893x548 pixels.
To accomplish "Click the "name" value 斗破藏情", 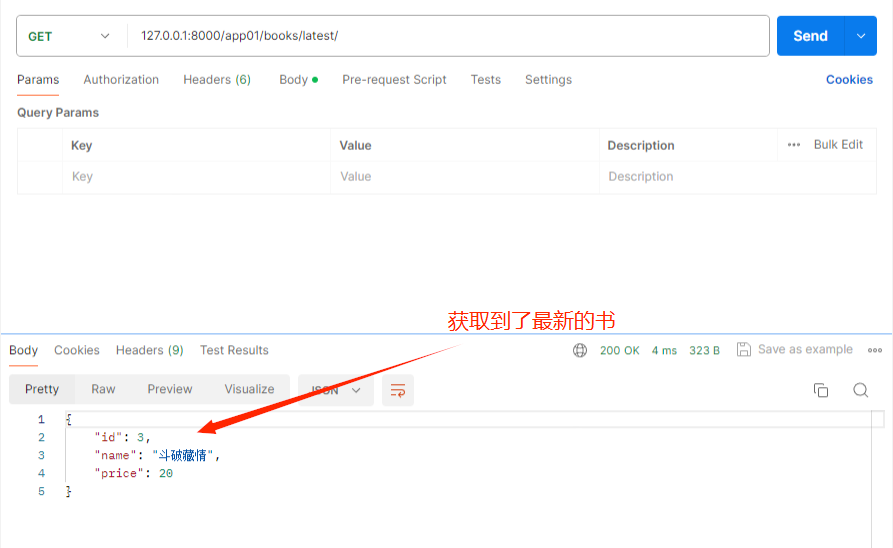I will pyautogui.click(x=182, y=456).
